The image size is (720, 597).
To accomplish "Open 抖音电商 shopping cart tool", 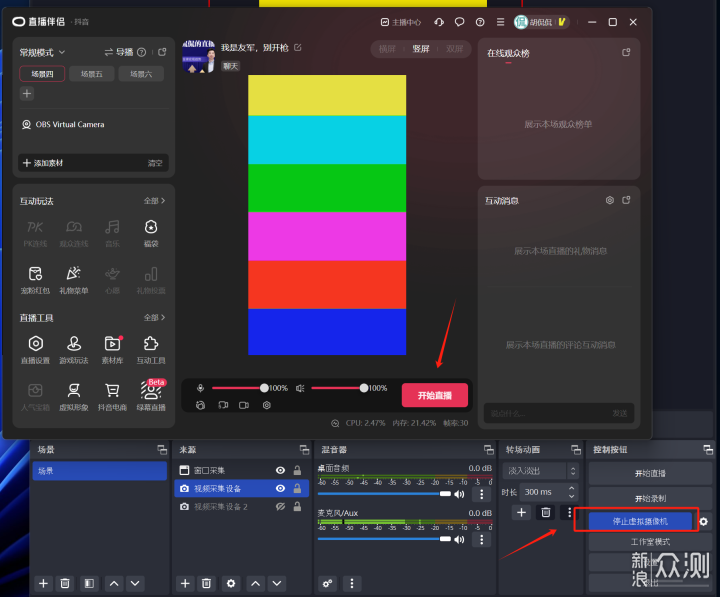I will [113, 394].
